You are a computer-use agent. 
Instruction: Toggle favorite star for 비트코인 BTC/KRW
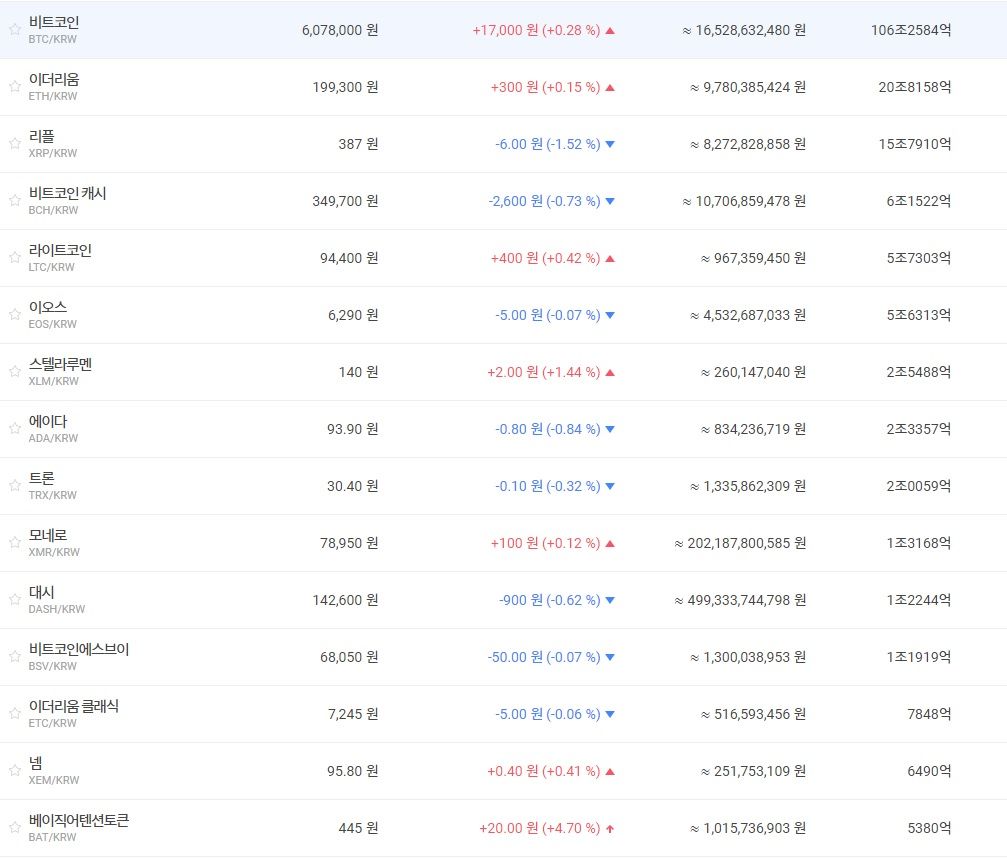click(15, 30)
